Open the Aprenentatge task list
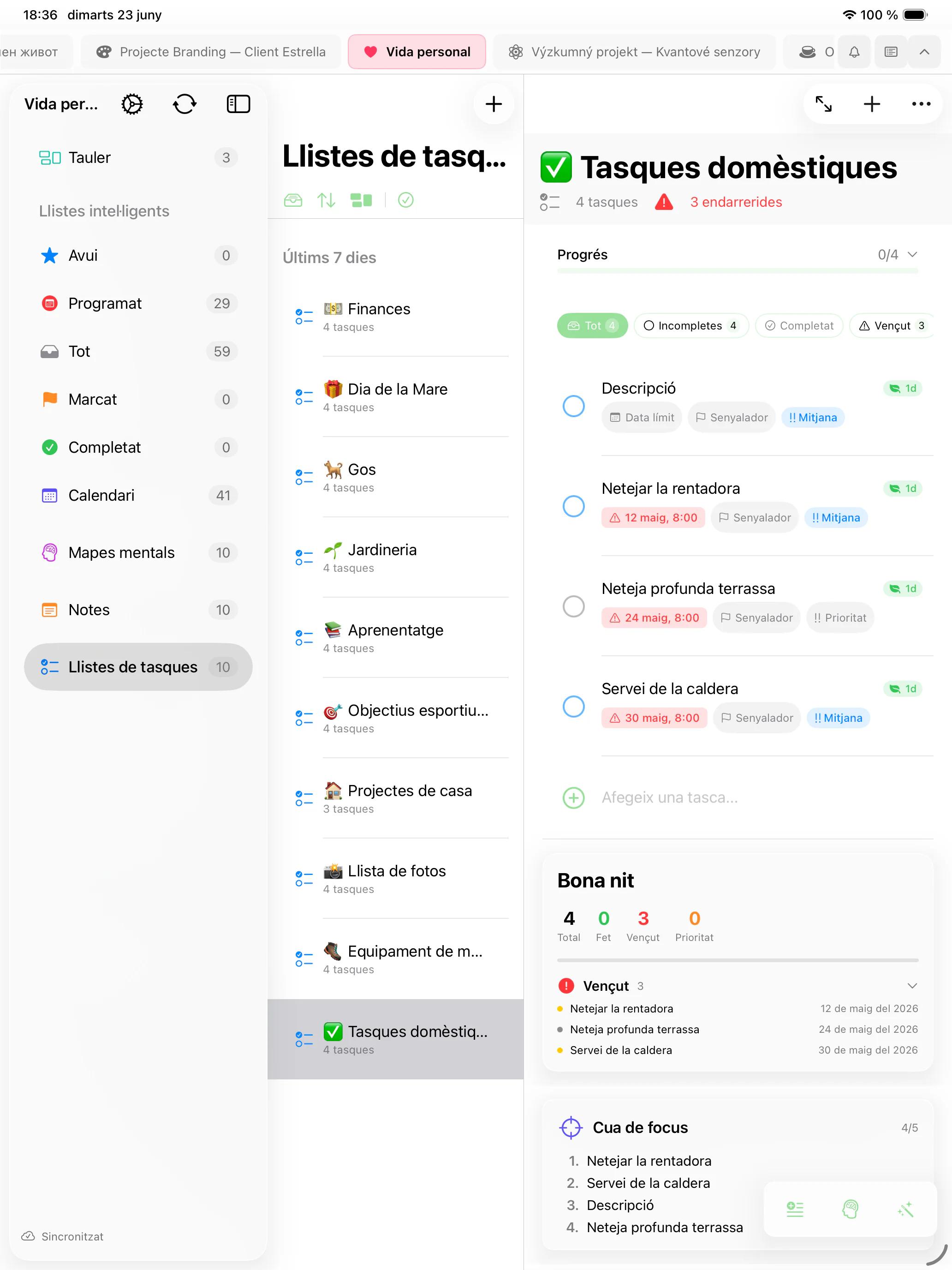The height and width of the screenshot is (1270, 952). pyautogui.click(x=395, y=638)
